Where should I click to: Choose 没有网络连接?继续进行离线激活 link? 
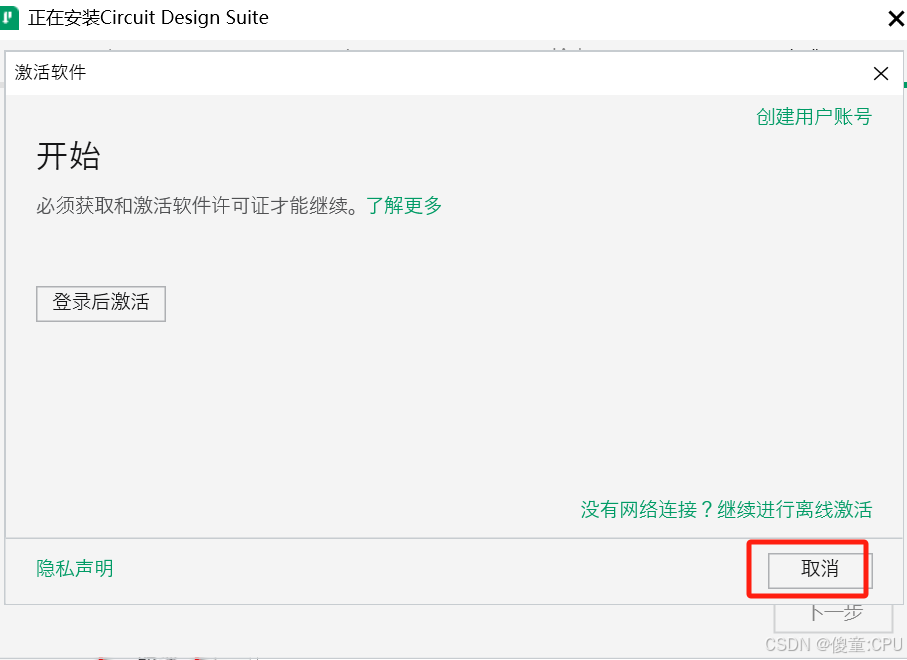727,510
